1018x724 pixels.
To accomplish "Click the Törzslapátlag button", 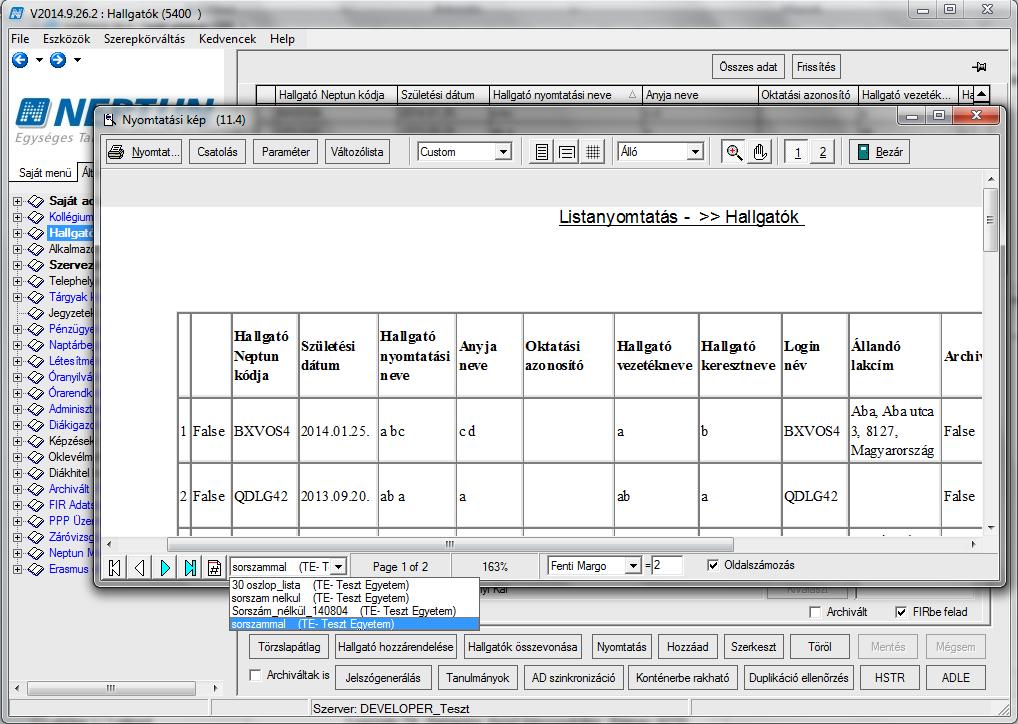I will click(289, 647).
